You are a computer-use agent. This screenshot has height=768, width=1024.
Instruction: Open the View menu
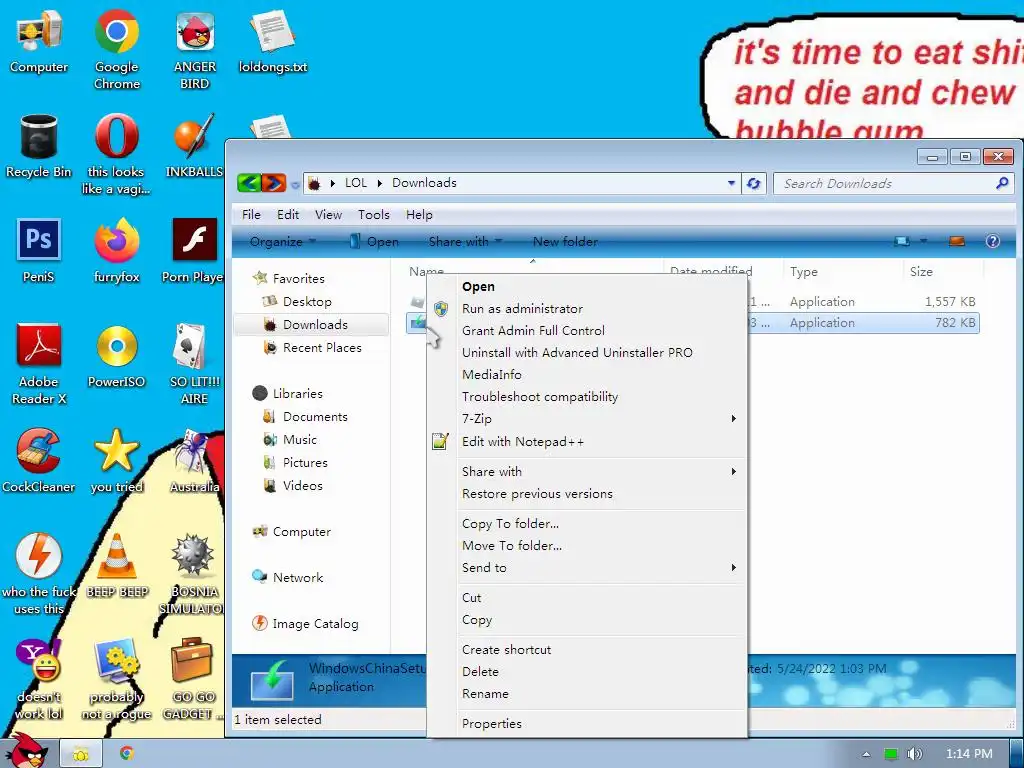tap(328, 215)
